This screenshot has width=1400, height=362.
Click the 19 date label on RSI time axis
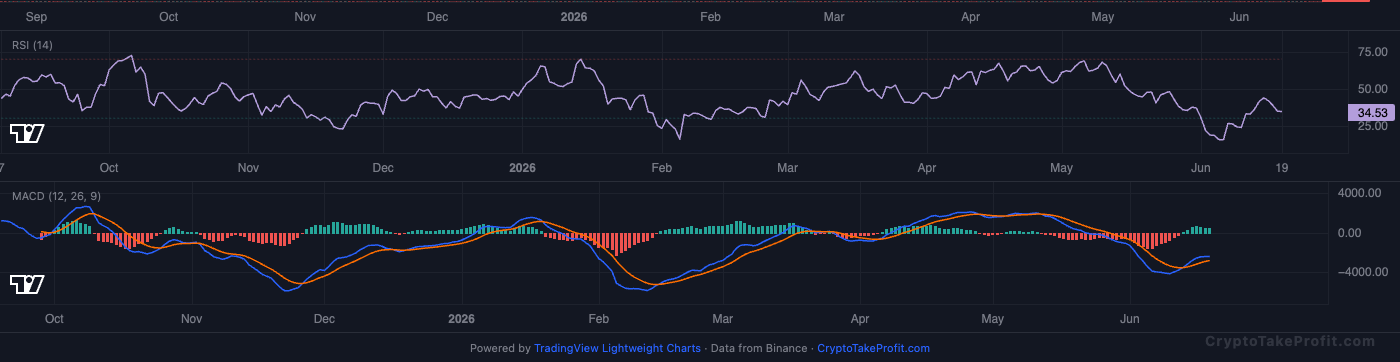point(1282,168)
